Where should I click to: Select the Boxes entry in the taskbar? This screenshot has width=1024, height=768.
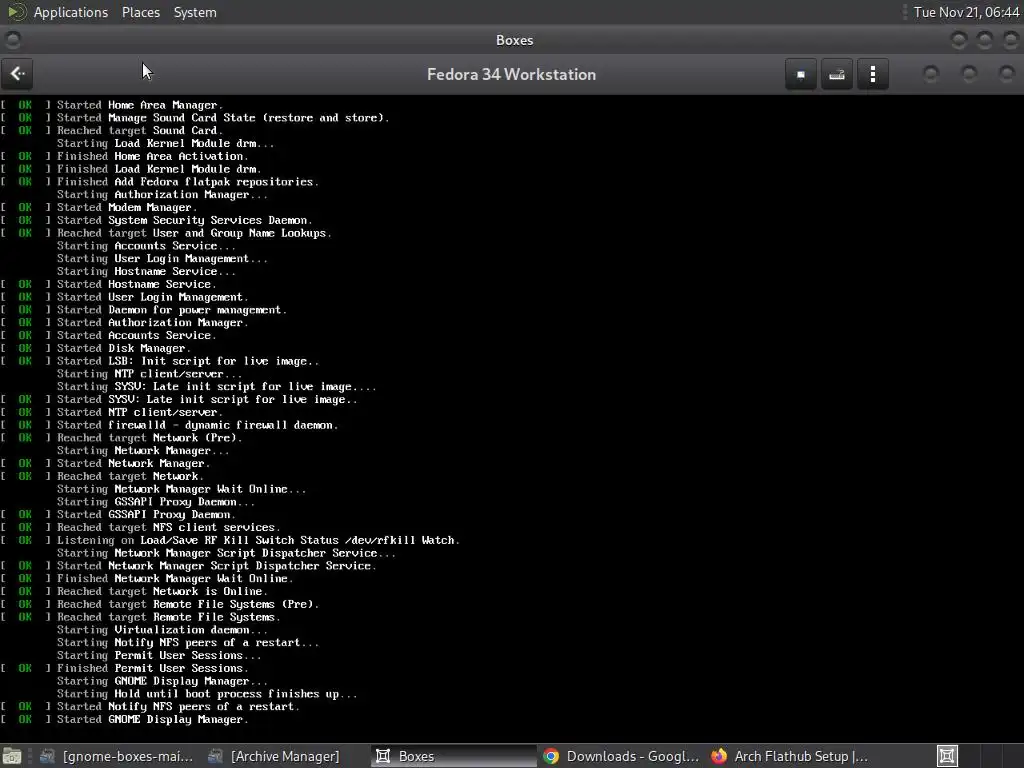[454, 756]
